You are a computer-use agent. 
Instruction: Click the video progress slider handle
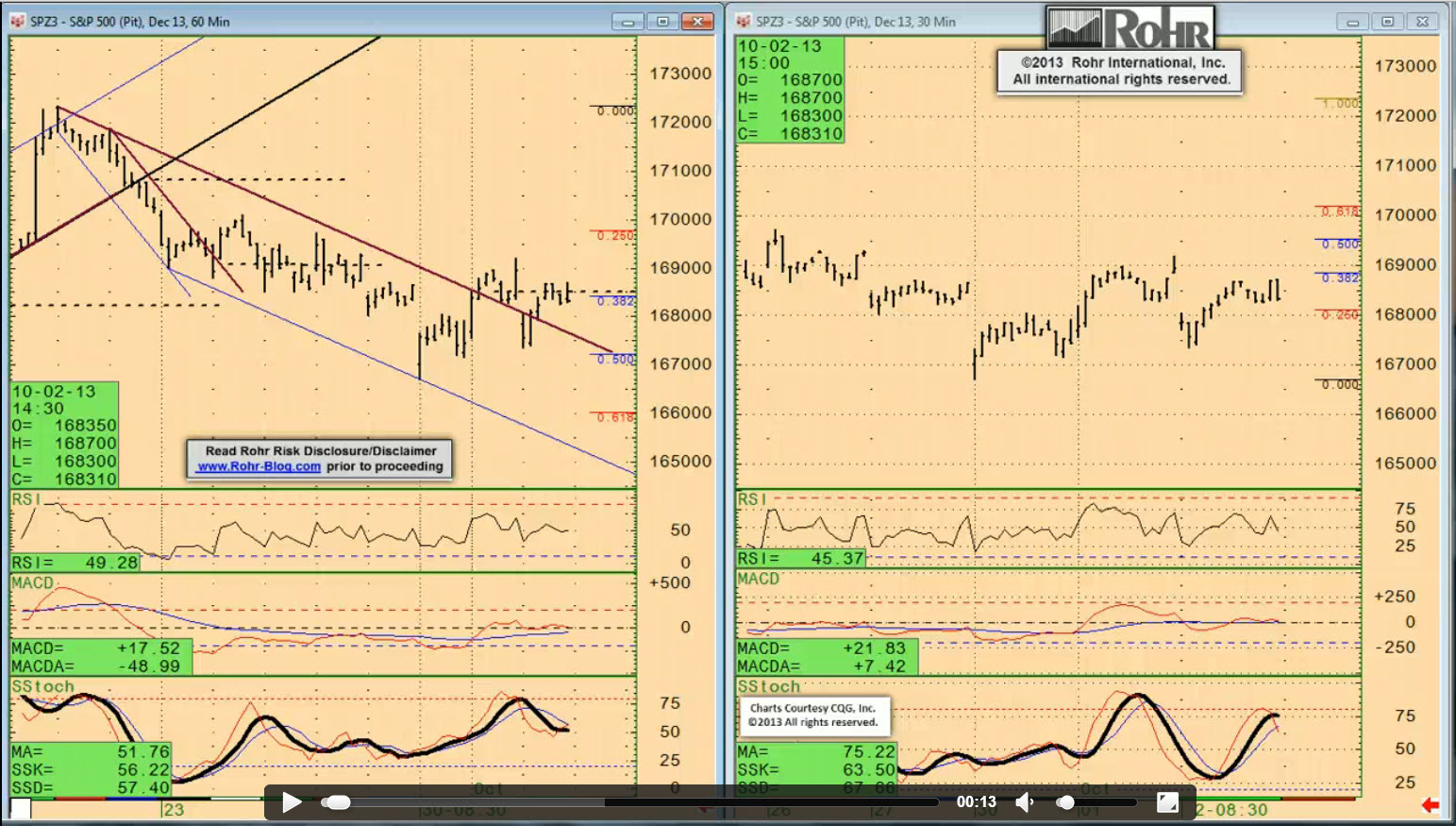click(337, 802)
